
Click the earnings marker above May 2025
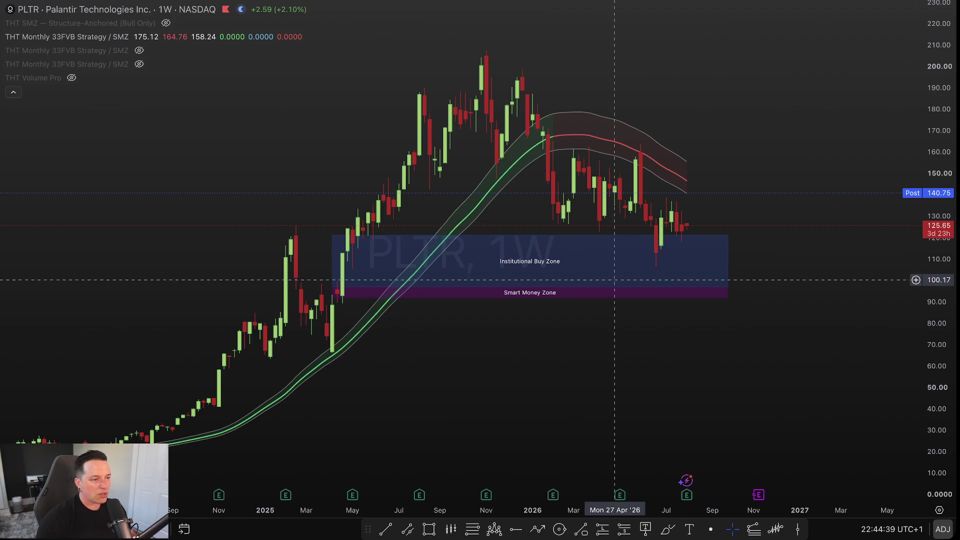tap(352, 495)
